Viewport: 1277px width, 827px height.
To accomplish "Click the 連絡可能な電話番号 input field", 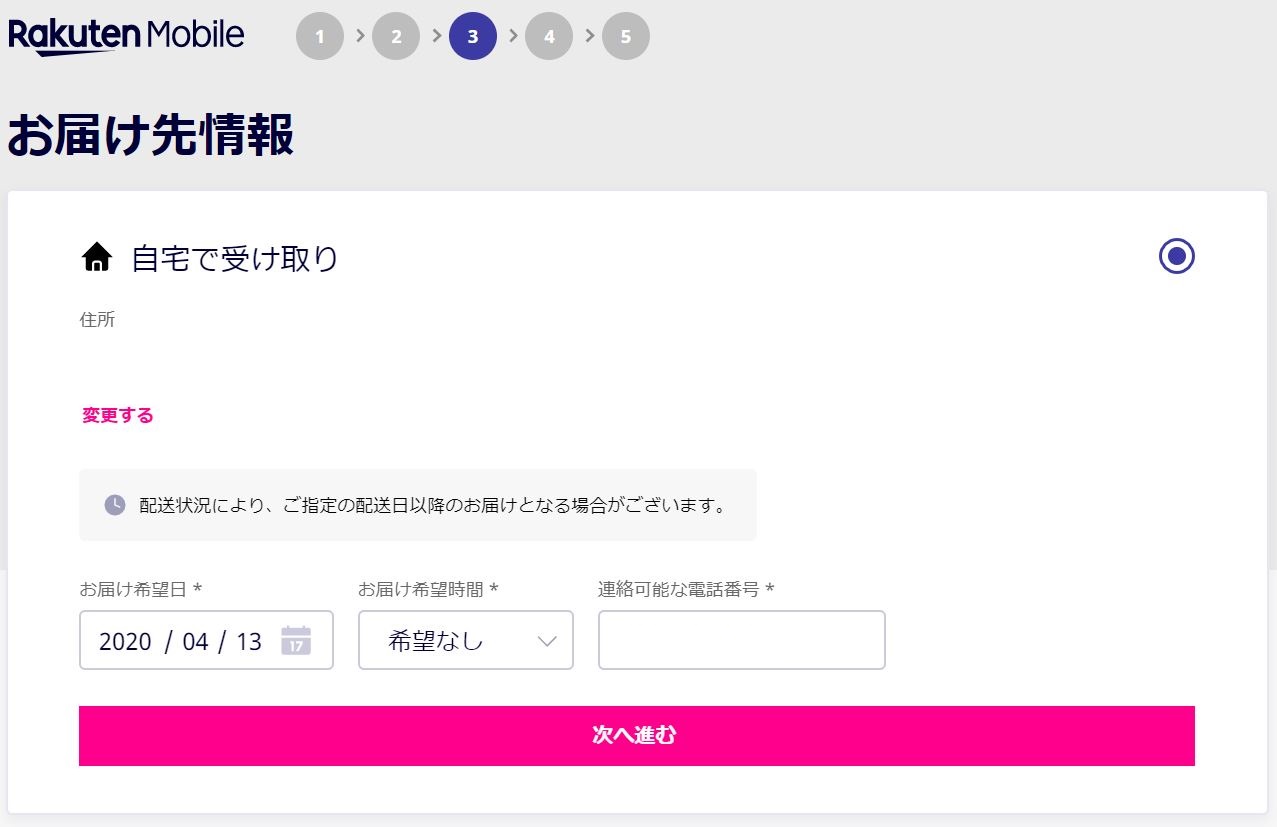I will coord(742,640).
